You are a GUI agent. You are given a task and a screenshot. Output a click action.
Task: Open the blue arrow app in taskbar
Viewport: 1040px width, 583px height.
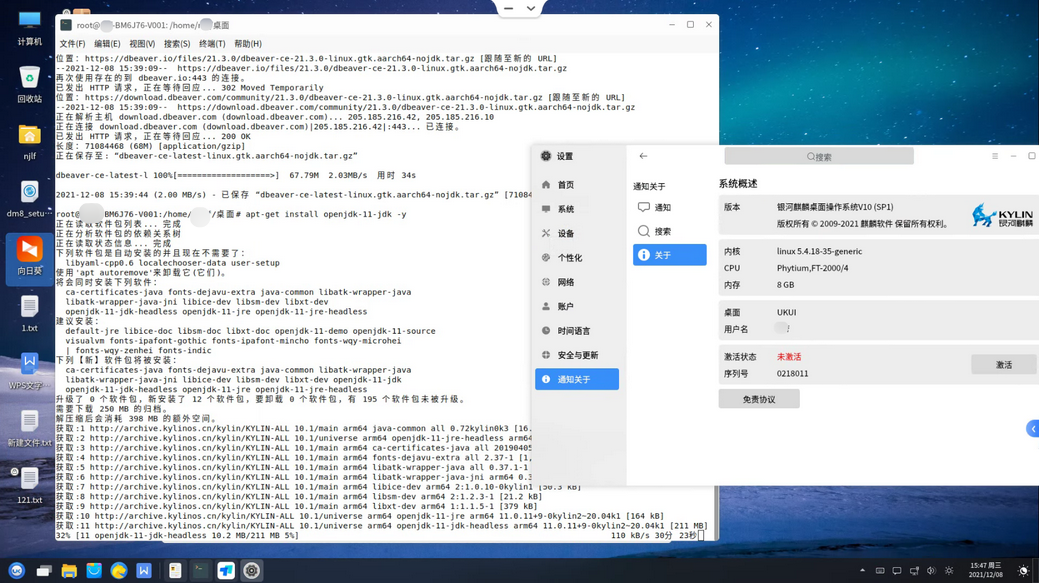226,570
